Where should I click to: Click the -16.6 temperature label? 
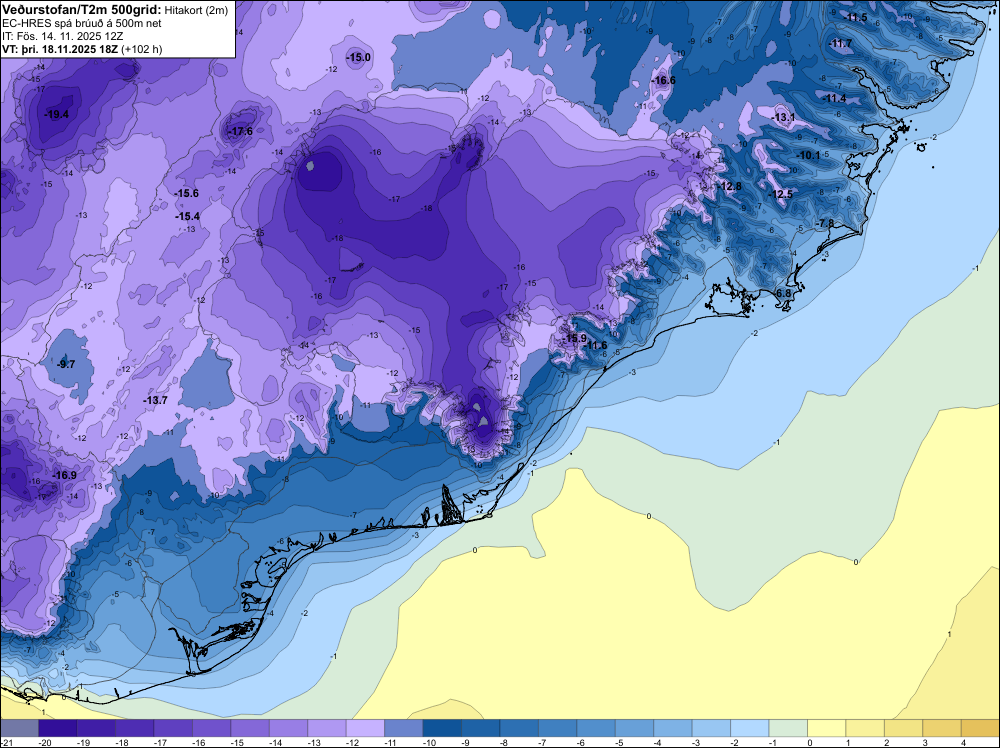(x=663, y=80)
